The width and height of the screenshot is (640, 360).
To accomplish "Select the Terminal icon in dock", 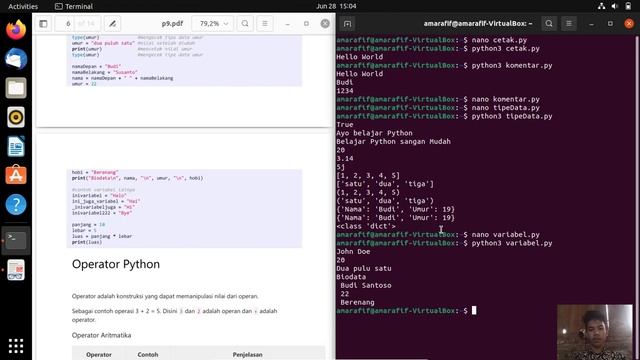I will tap(16, 240).
